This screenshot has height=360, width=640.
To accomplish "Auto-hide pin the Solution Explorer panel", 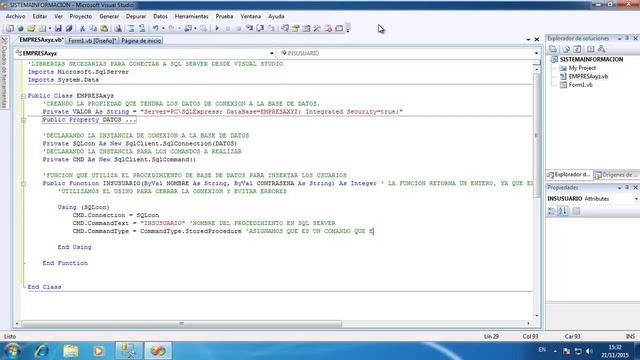I will tap(627, 38).
